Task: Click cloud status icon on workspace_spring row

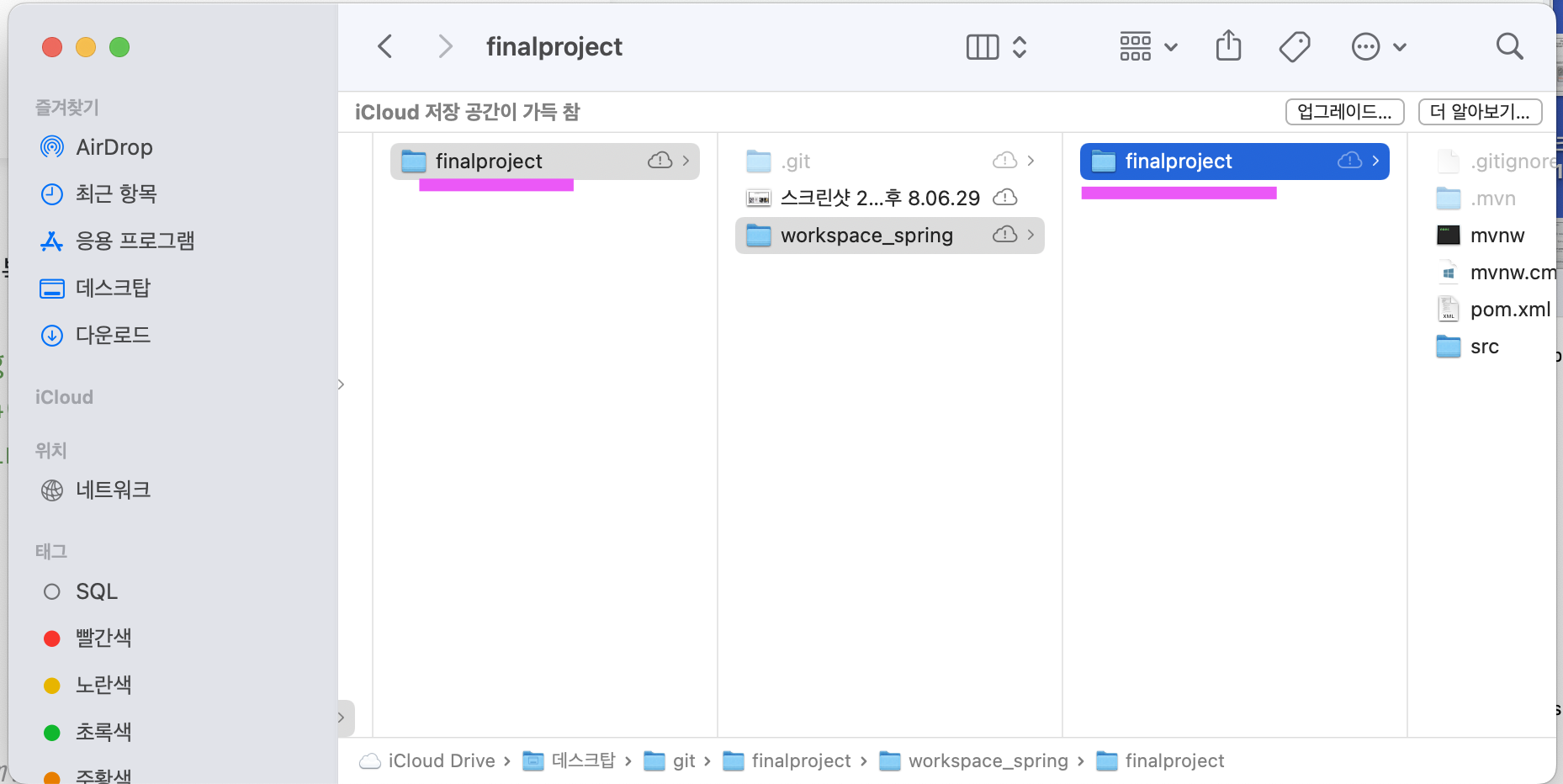Action: 1005,235
